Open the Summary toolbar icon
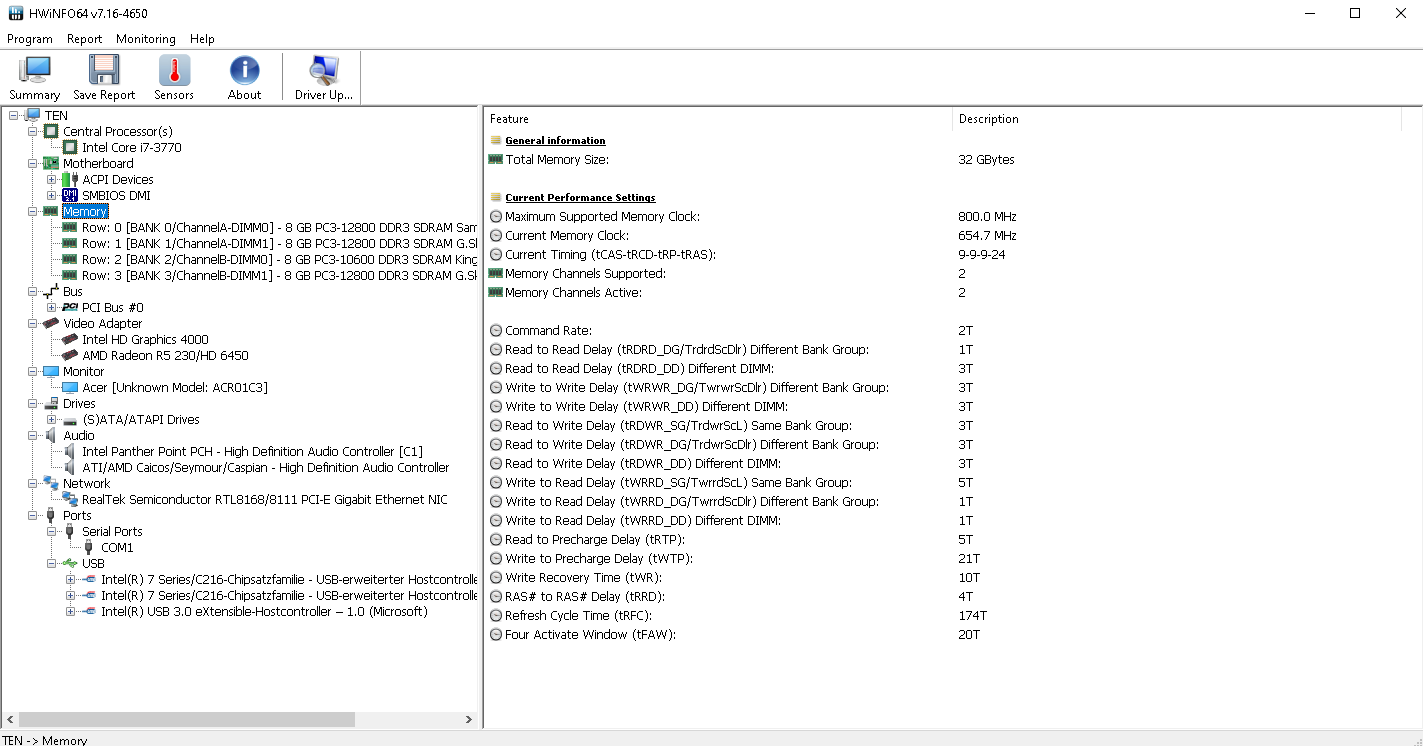Image resolution: width=1423 pixels, height=746 pixels. (34, 71)
